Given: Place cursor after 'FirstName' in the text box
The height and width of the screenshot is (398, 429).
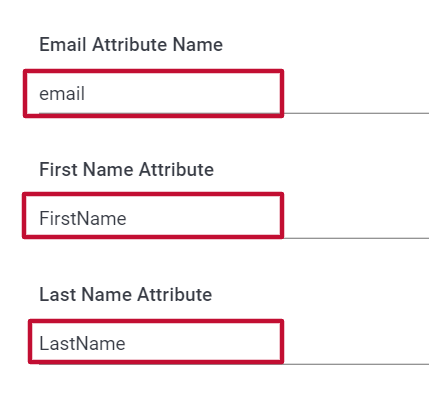Looking at the screenshot, I should [128, 219].
